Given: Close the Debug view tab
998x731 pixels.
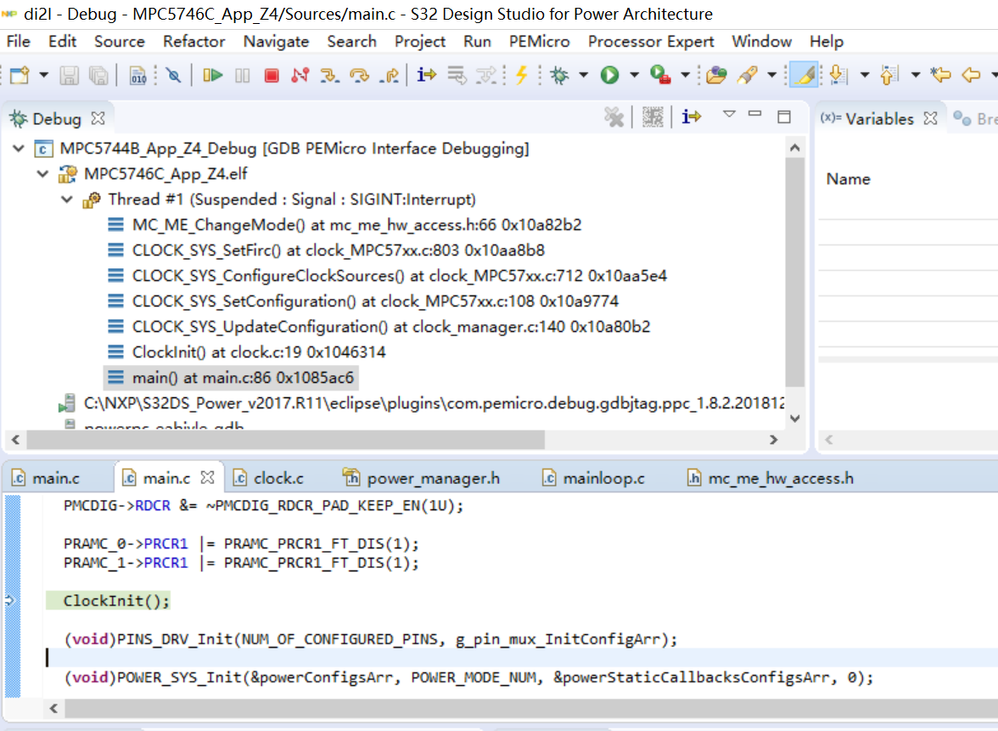Looking at the screenshot, I should tap(98, 118).
